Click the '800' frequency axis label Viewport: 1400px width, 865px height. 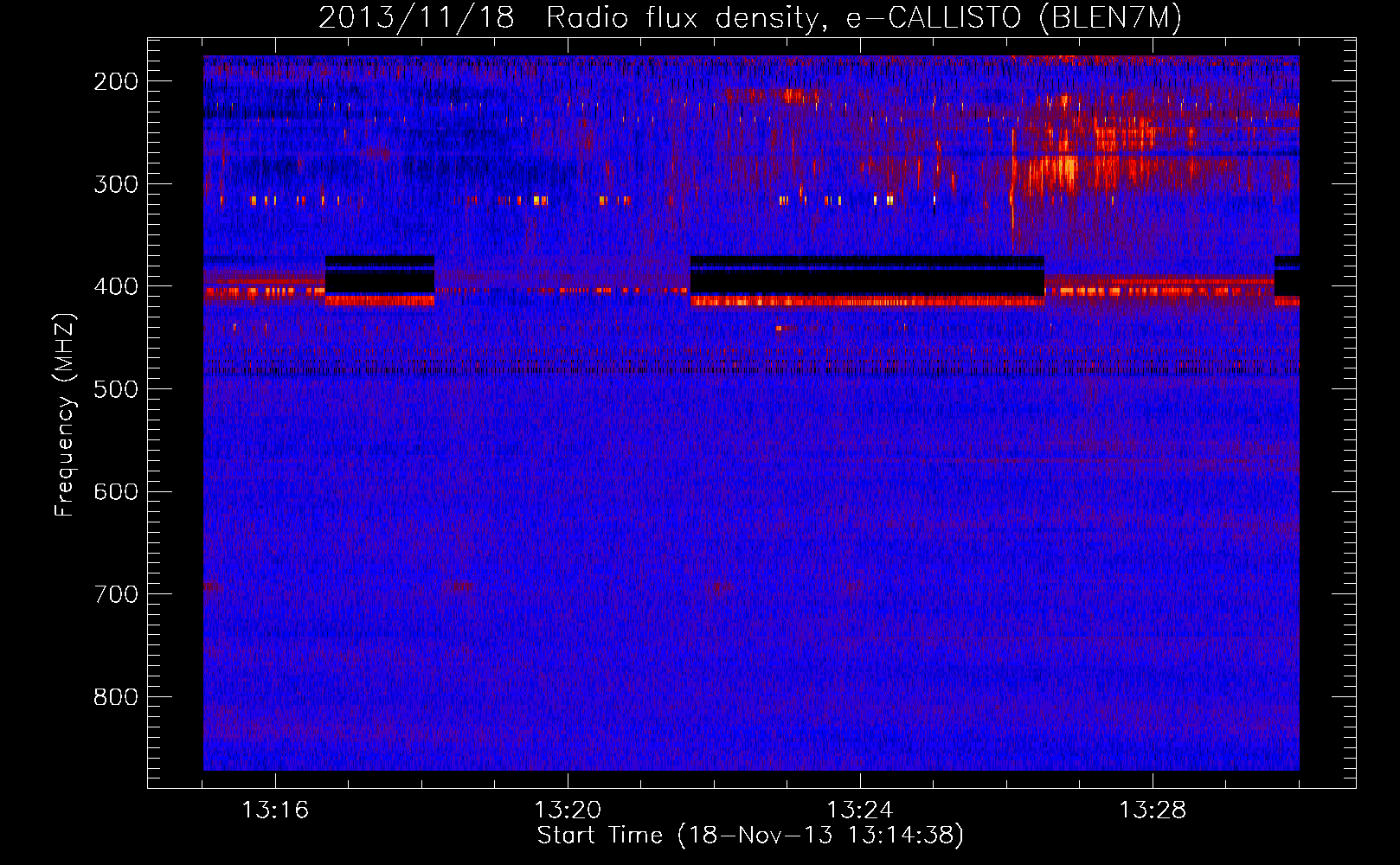[116, 697]
